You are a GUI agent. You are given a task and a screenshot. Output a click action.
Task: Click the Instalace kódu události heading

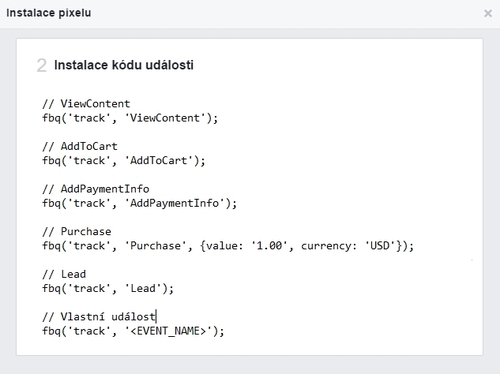(124, 65)
